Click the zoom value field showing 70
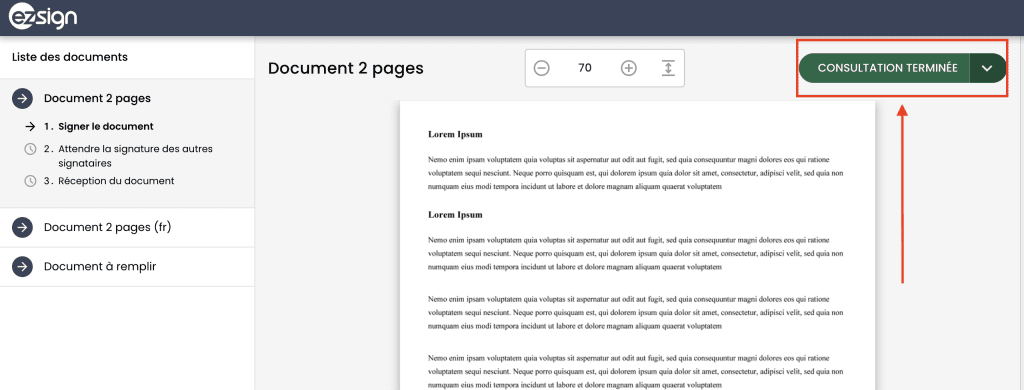The height and width of the screenshot is (390, 1024). (585, 68)
